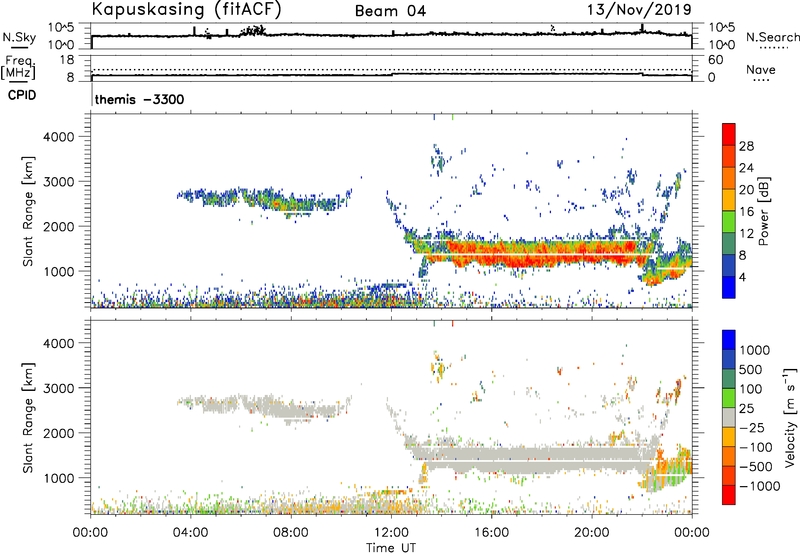This screenshot has width=800, height=554.
Task: Click the '12' label on power color bar
Action: pos(746,234)
